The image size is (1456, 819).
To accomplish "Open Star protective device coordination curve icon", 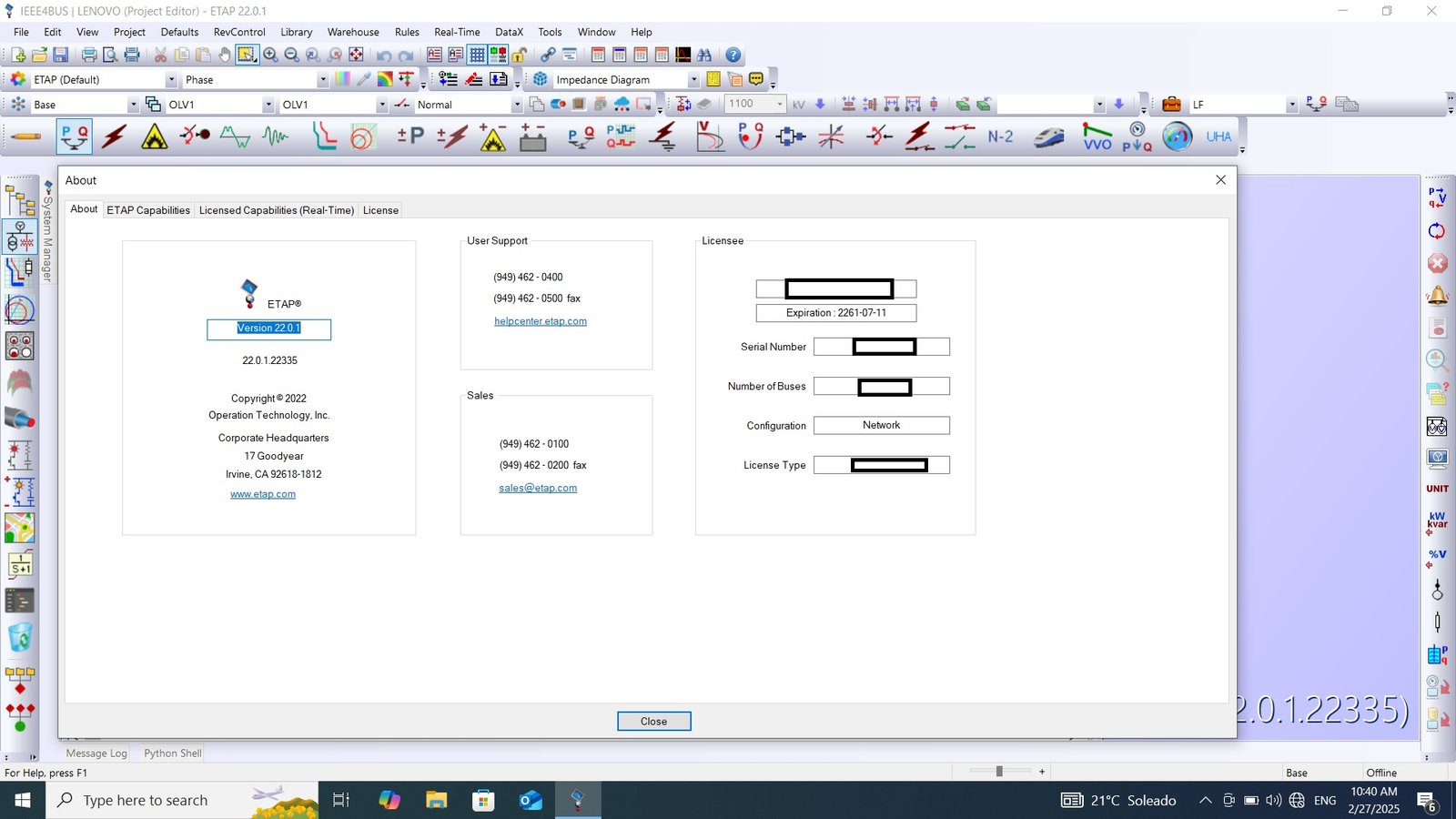I will [324, 137].
